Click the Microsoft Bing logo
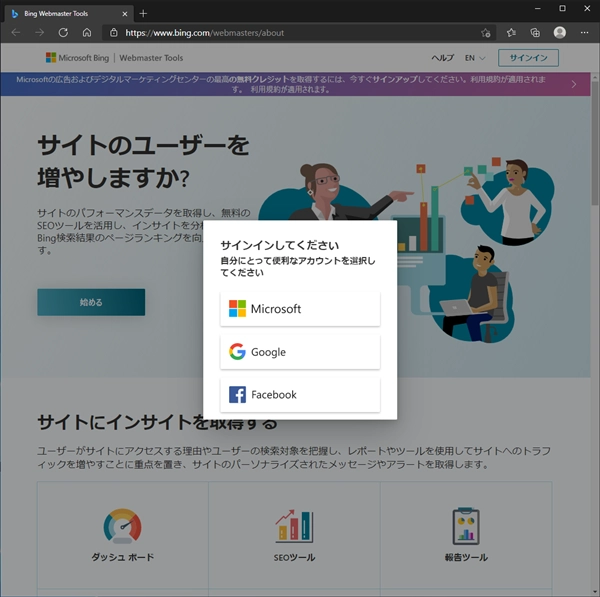Image resolution: width=600 pixels, height=597 pixels. coord(77,58)
